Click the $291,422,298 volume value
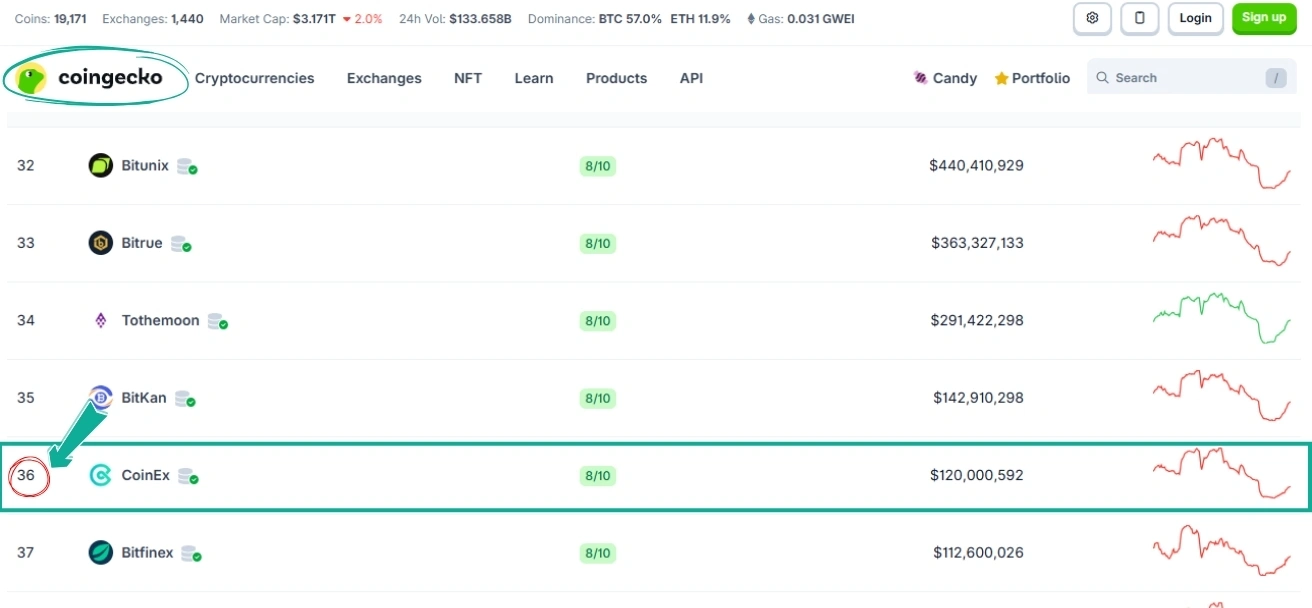 pos(977,321)
